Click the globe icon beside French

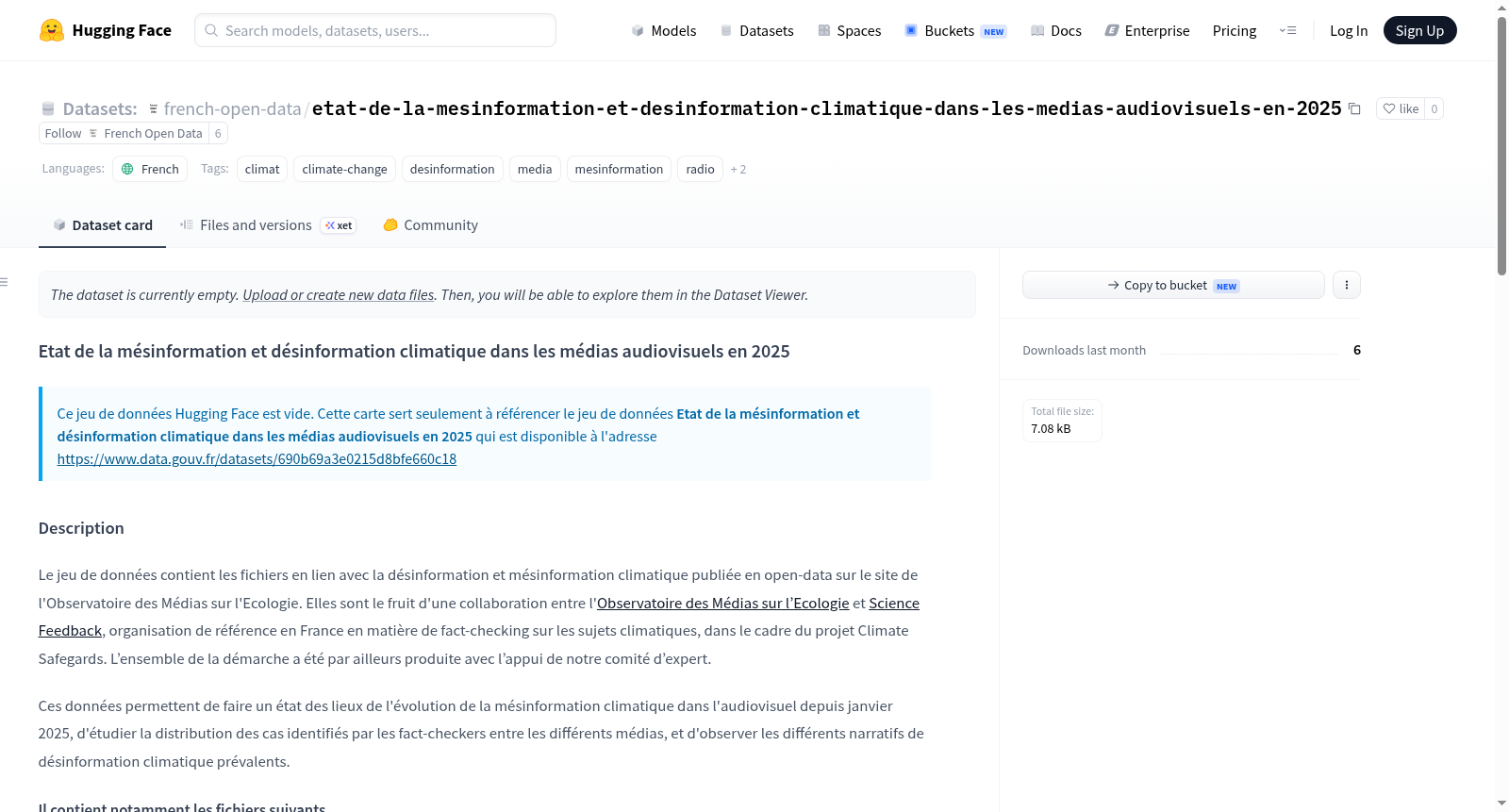[x=127, y=169]
